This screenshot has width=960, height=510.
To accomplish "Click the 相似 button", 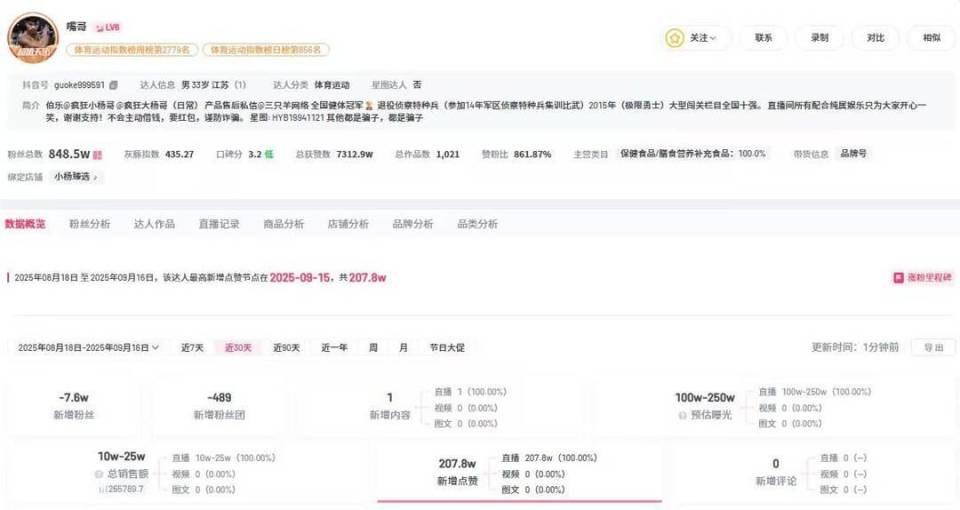I will (x=932, y=38).
